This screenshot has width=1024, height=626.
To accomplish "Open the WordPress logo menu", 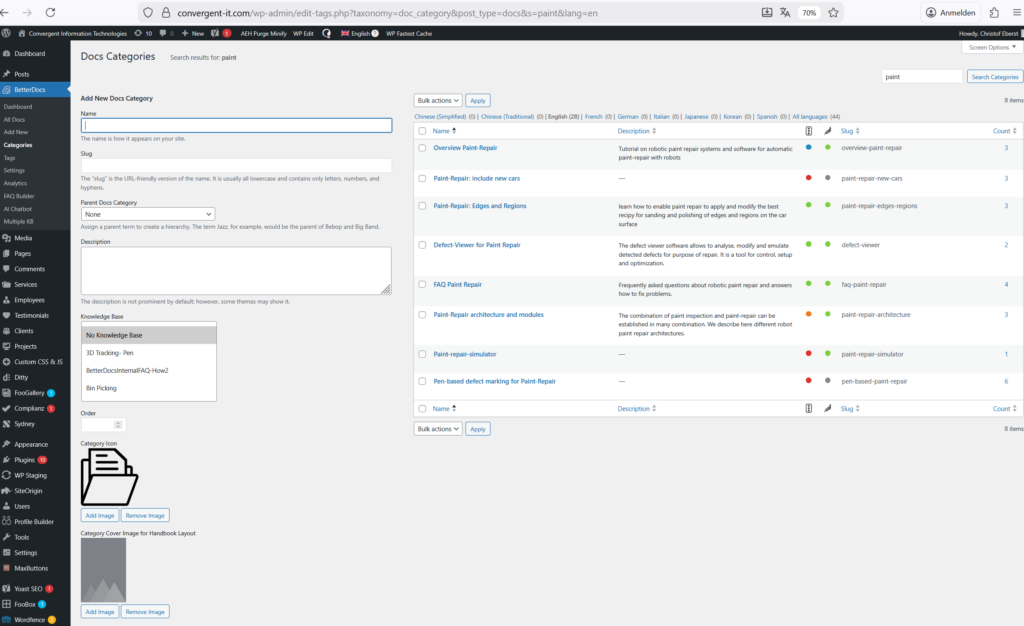I will (7, 33).
